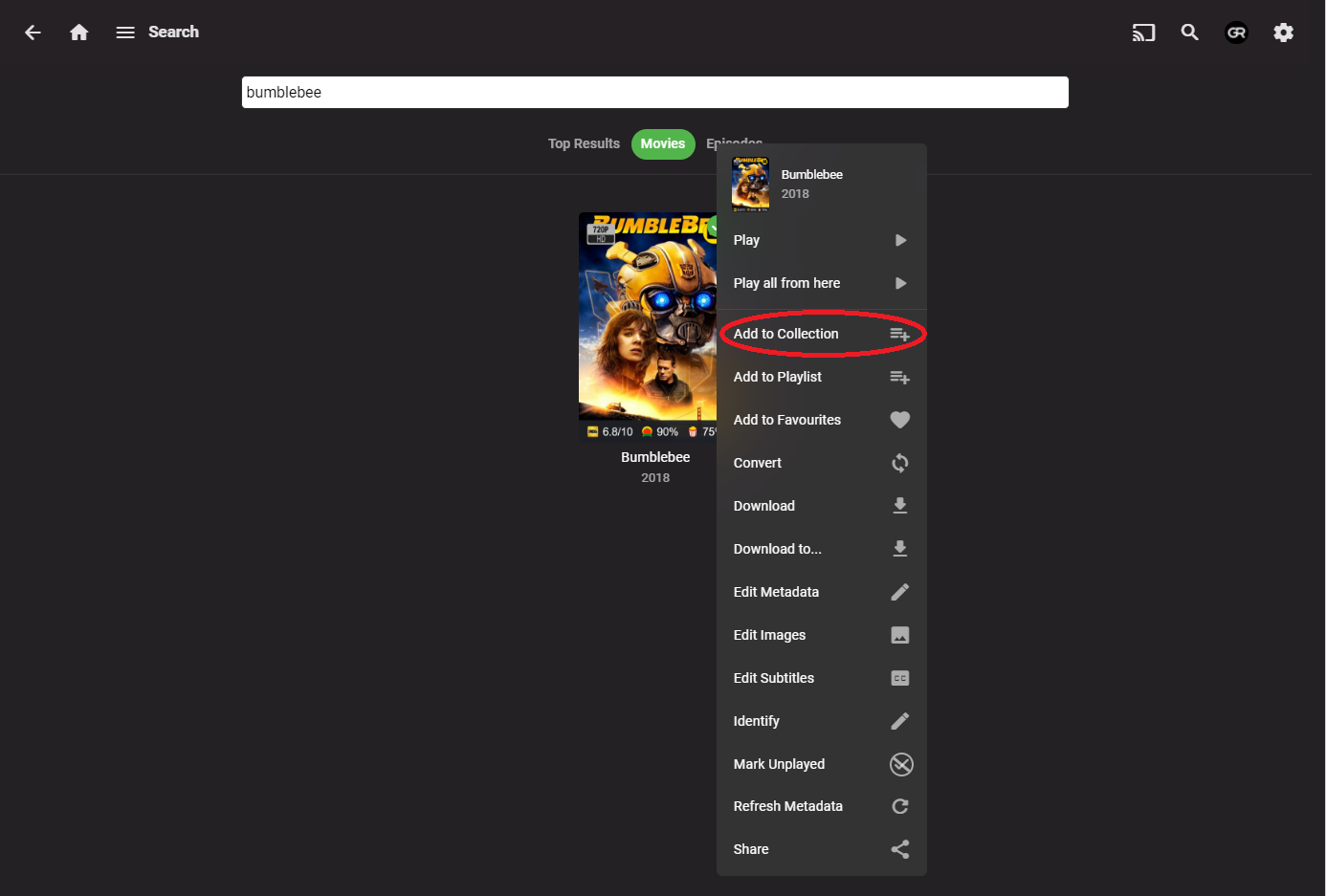Viewport: 1326px width, 896px height.
Task: Select Add to Favourites
Action: [x=822, y=420]
